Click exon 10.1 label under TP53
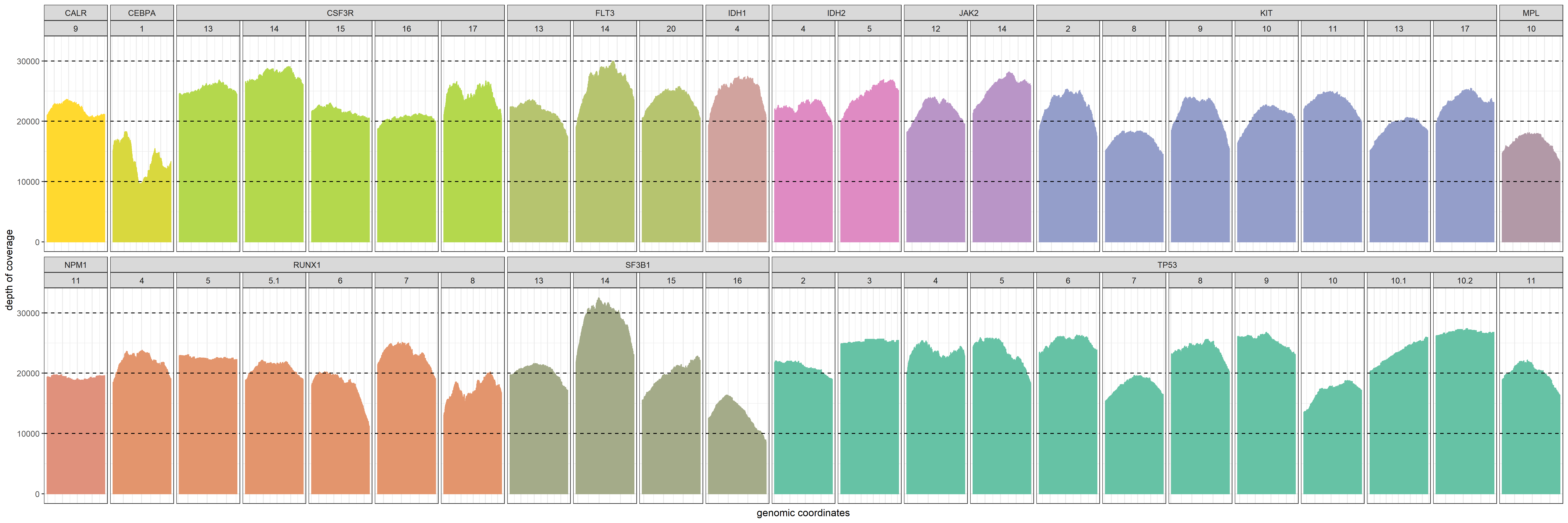Image resolution: width=1568 pixels, height=523 pixels. [1399, 281]
